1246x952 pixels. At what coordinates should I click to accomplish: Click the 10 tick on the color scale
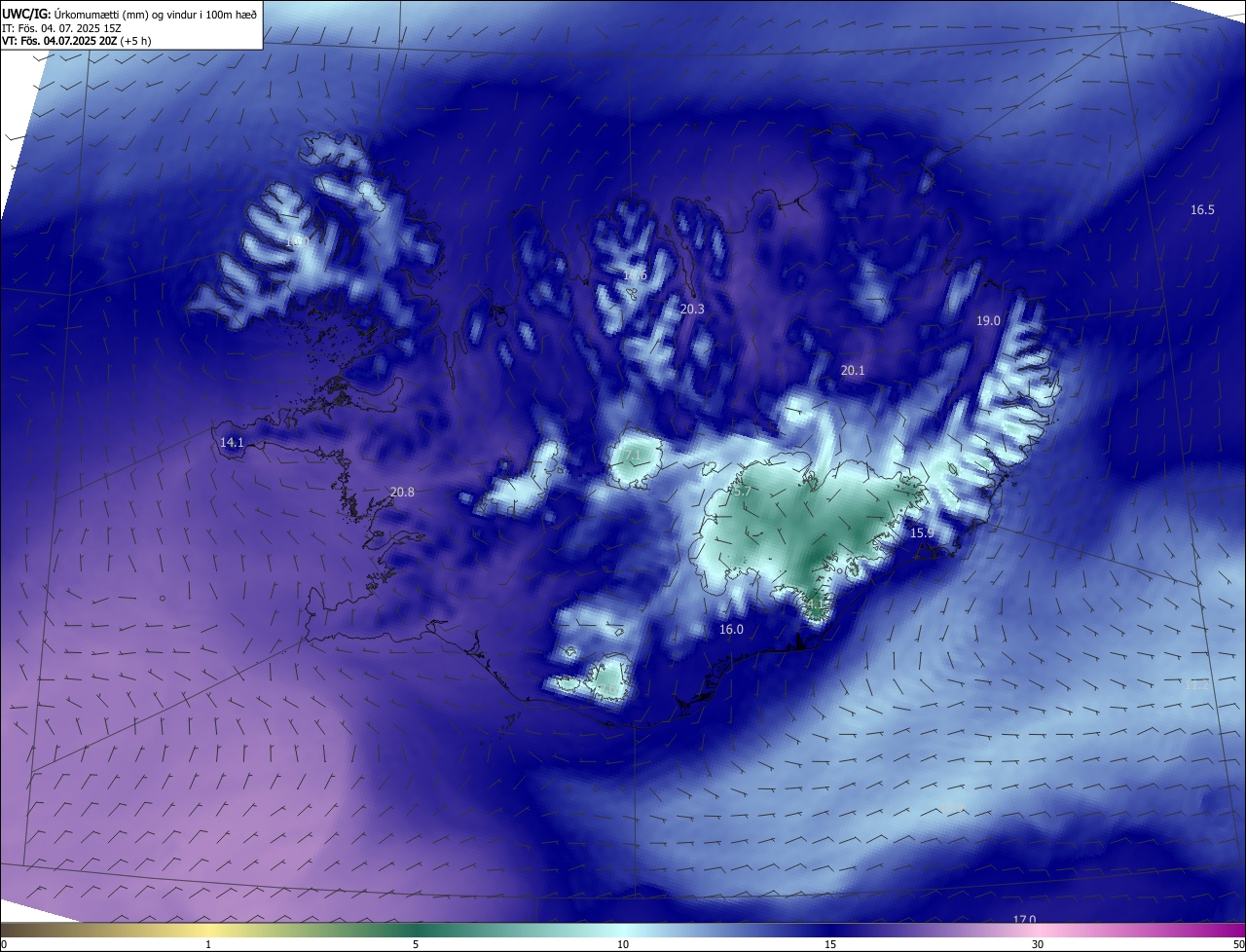click(623, 944)
